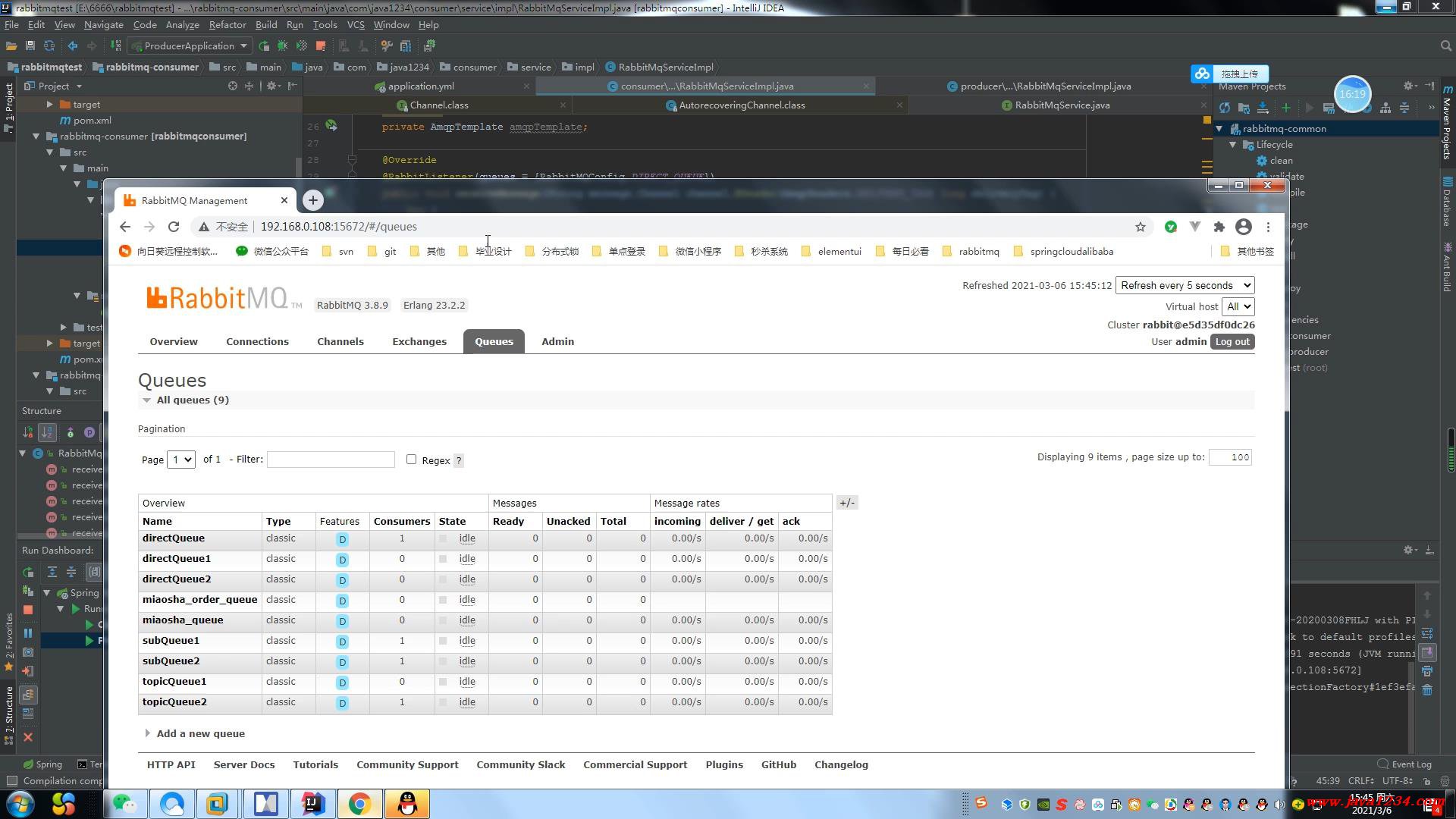Image resolution: width=1456 pixels, height=819 pixels.
Task: Switch to the Exchanges tab in RabbitMQ
Action: coord(419,341)
